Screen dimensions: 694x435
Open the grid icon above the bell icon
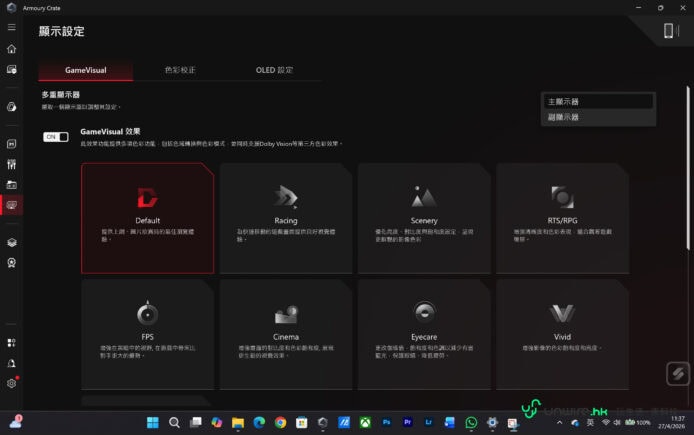coord(12,343)
